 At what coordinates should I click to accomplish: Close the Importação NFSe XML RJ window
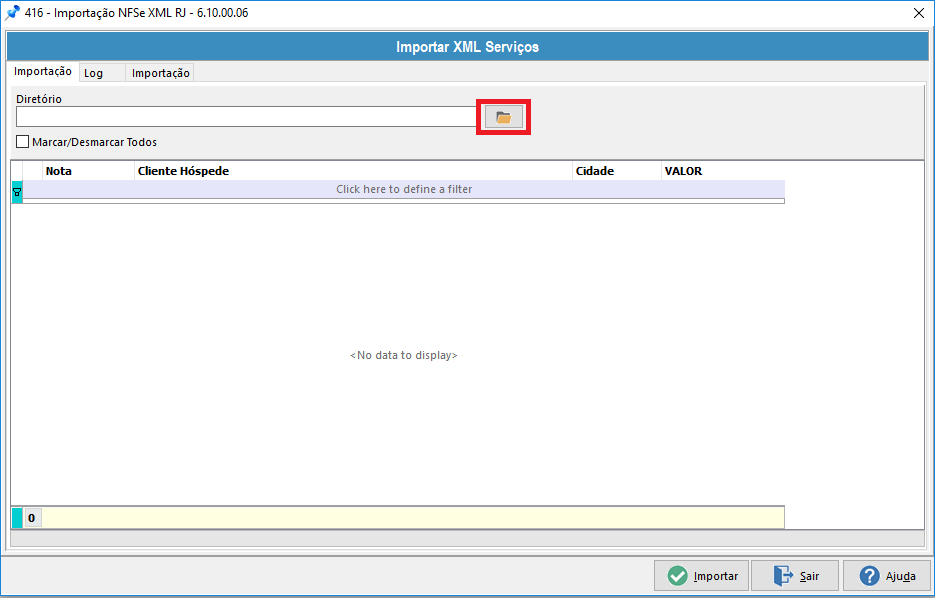click(x=919, y=13)
